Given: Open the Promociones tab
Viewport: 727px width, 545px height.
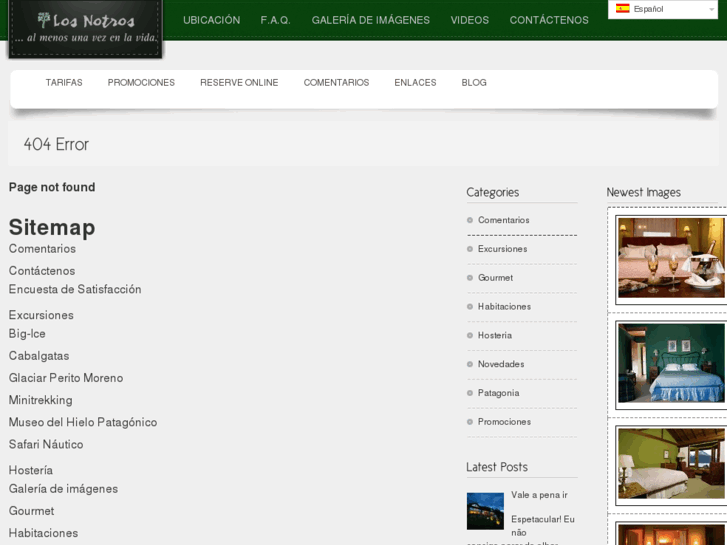Looking at the screenshot, I should pos(141,83).
